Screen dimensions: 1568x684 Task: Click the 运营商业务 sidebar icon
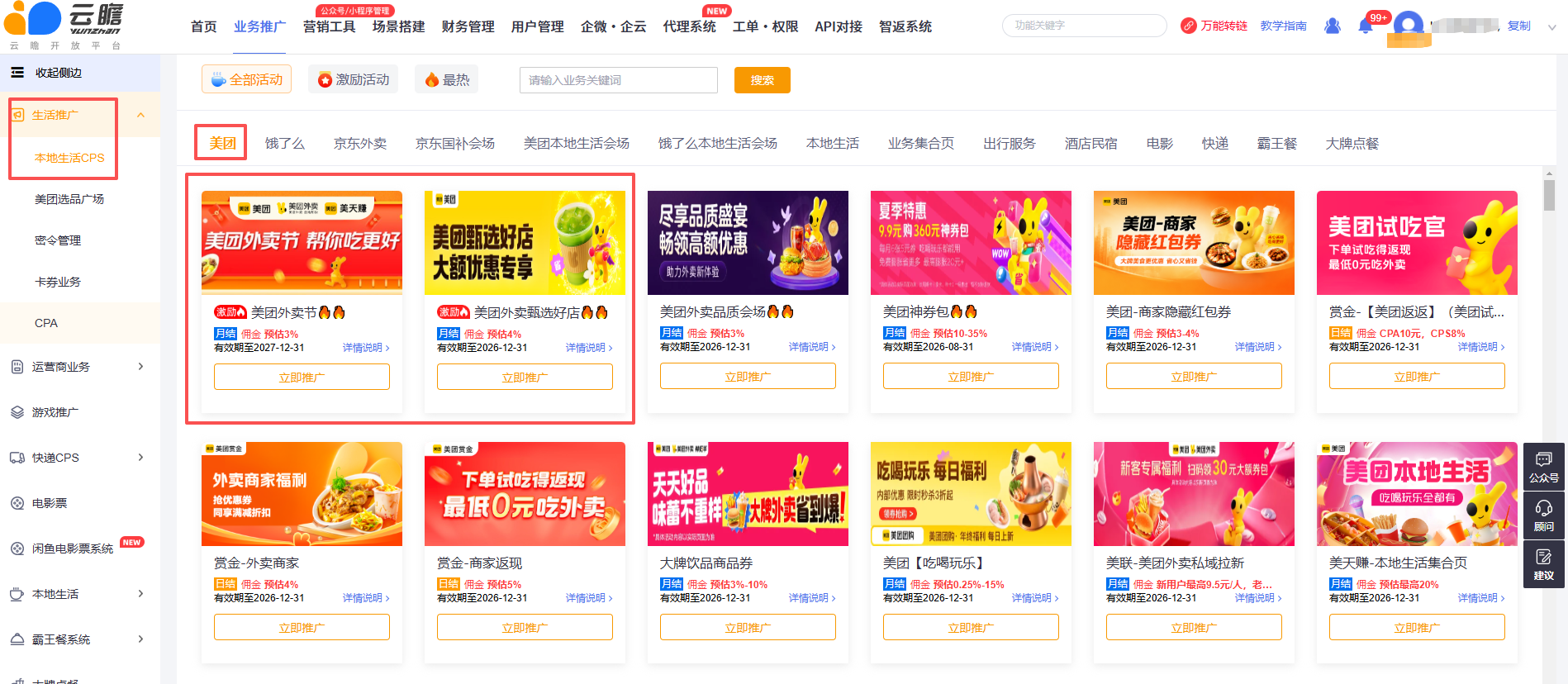coord(17,367)
